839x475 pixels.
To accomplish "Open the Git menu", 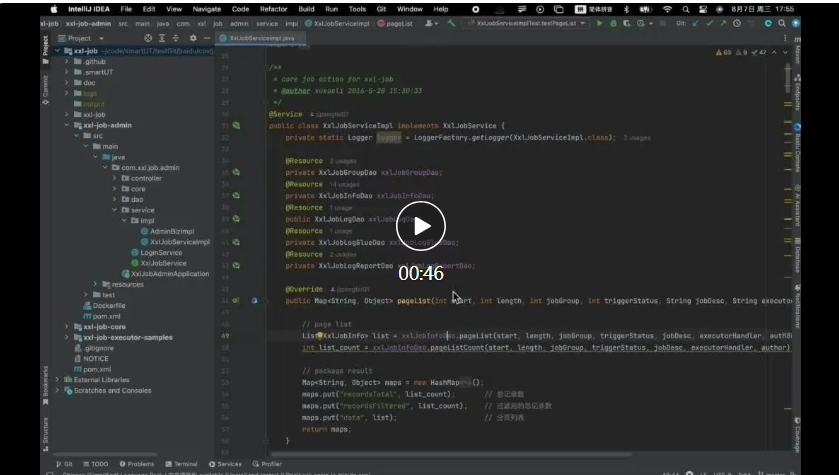I will 381,9.
